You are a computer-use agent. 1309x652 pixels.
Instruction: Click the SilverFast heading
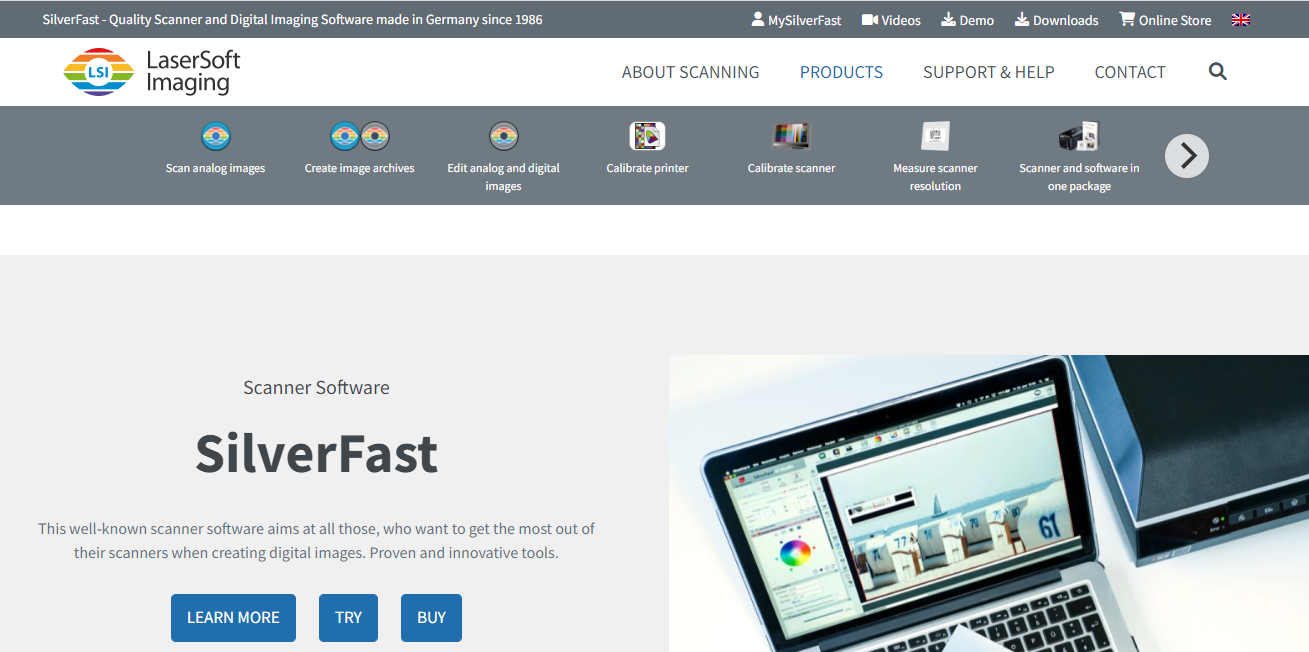(316, 453)
